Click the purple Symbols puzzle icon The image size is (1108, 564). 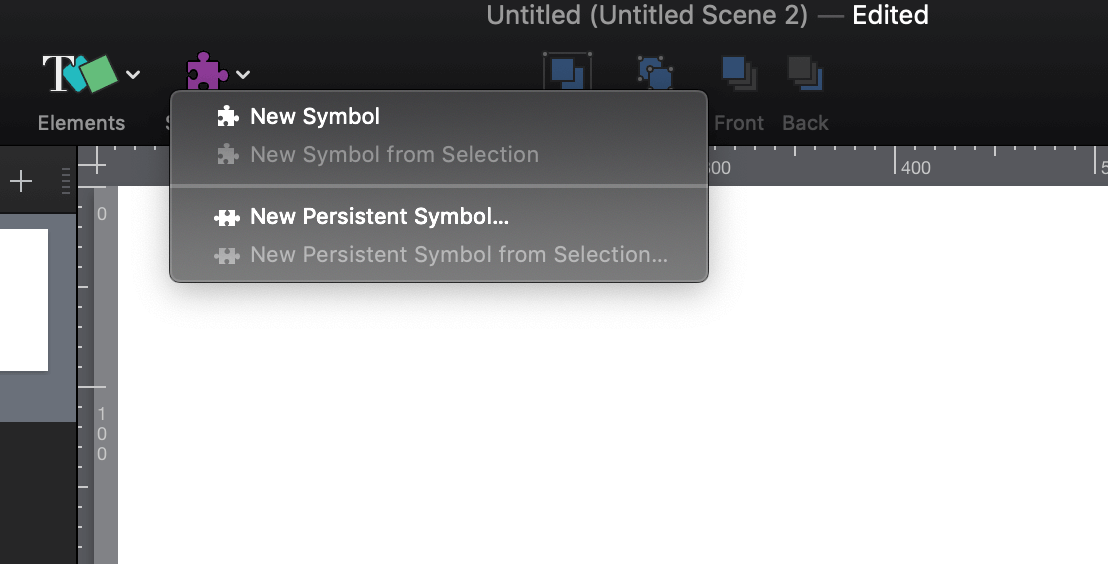(x=206, y=73)
